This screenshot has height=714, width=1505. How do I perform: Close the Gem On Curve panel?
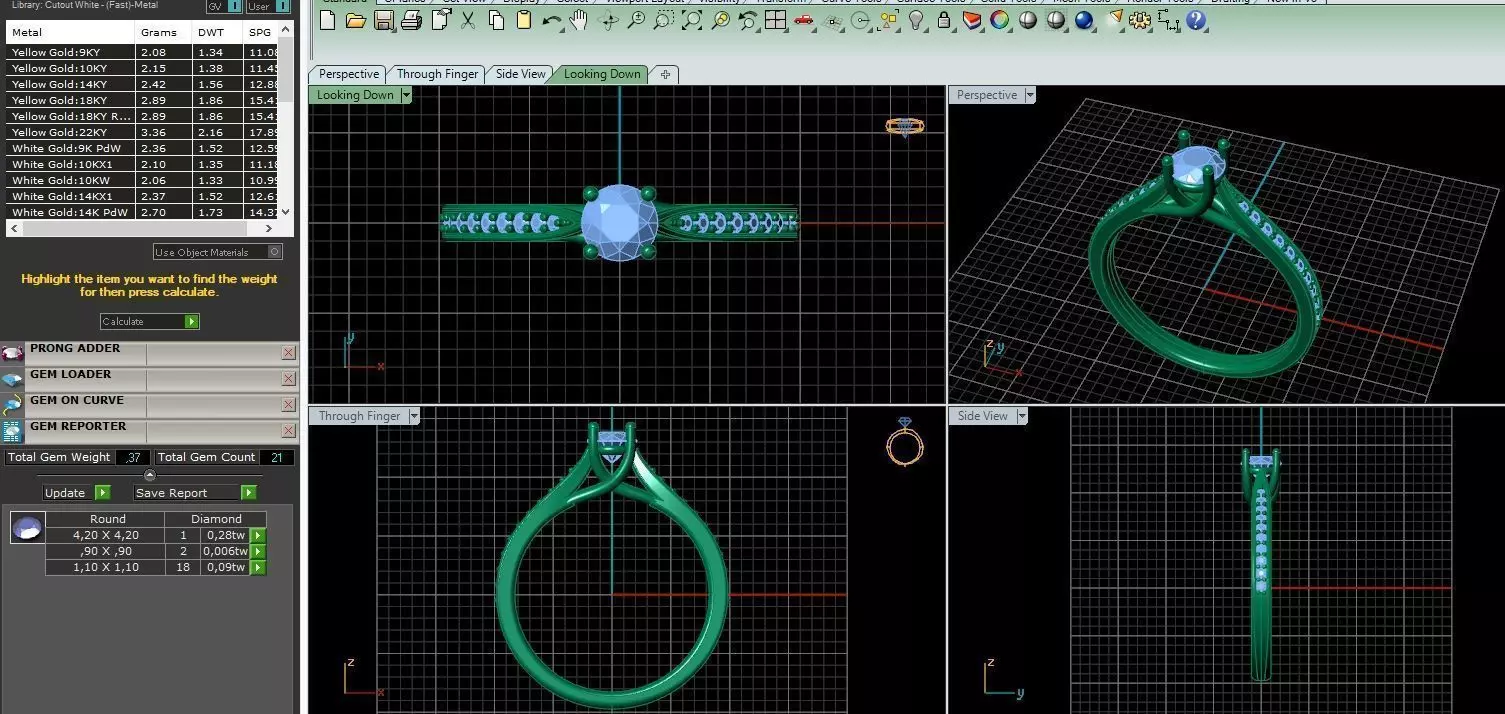(x=289, y=405)
